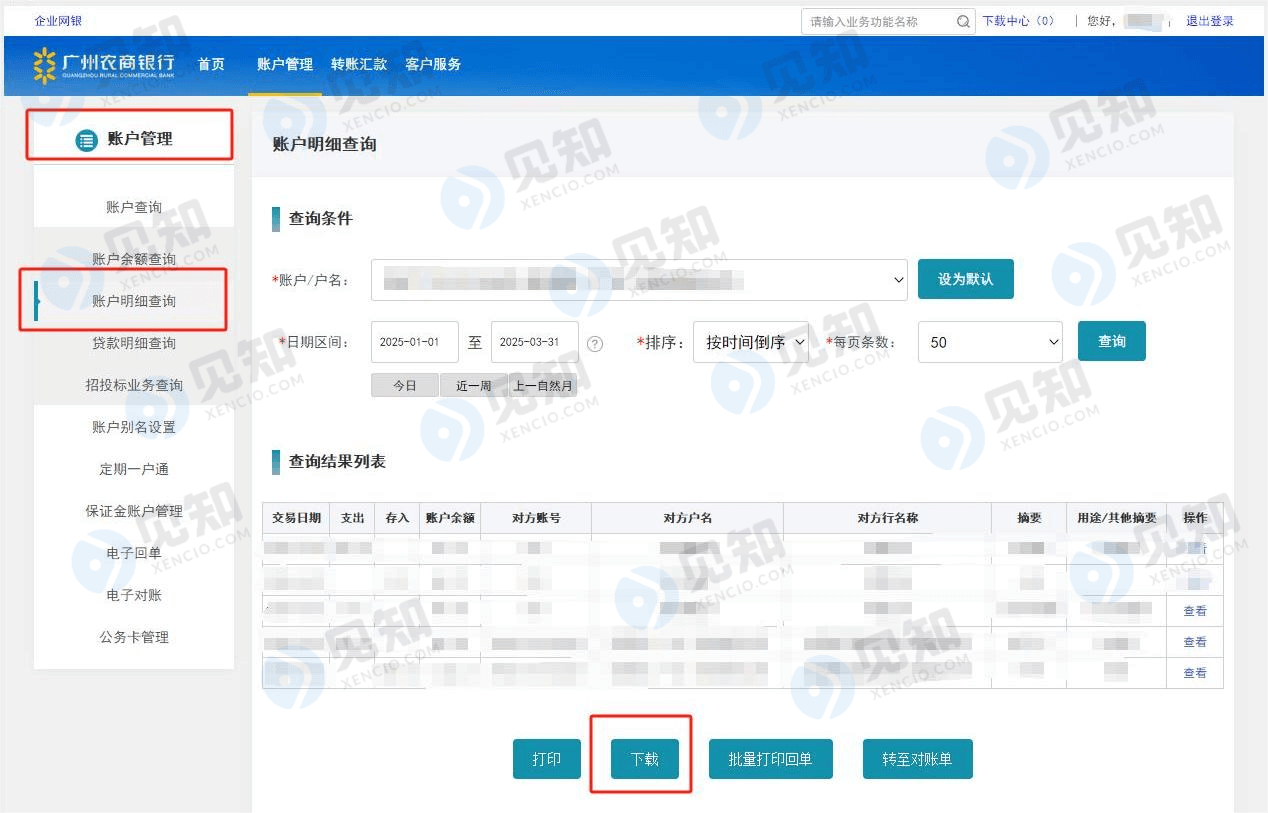1268x813 pixels.
Task: Open the 客户服务 top menu
Action: coord(433,64)
